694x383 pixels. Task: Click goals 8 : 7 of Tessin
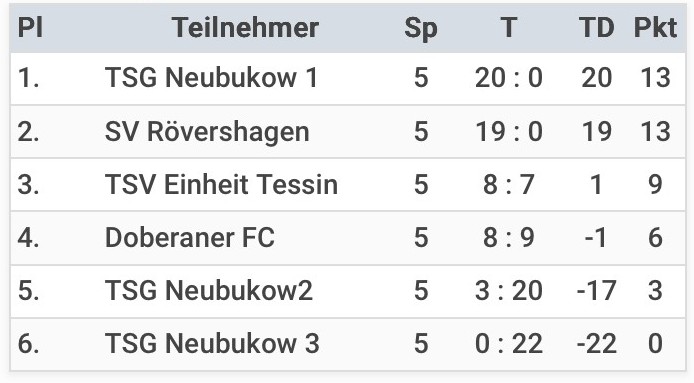click(x=509, y=185)
